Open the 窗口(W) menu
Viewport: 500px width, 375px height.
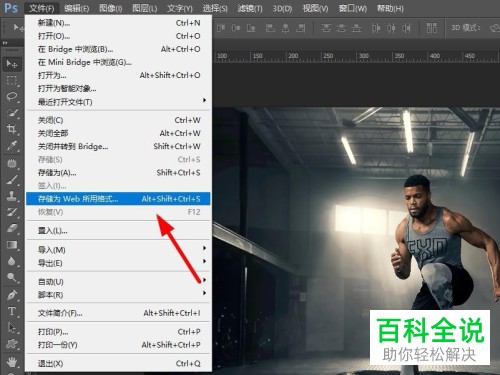[x=352, y=8]
